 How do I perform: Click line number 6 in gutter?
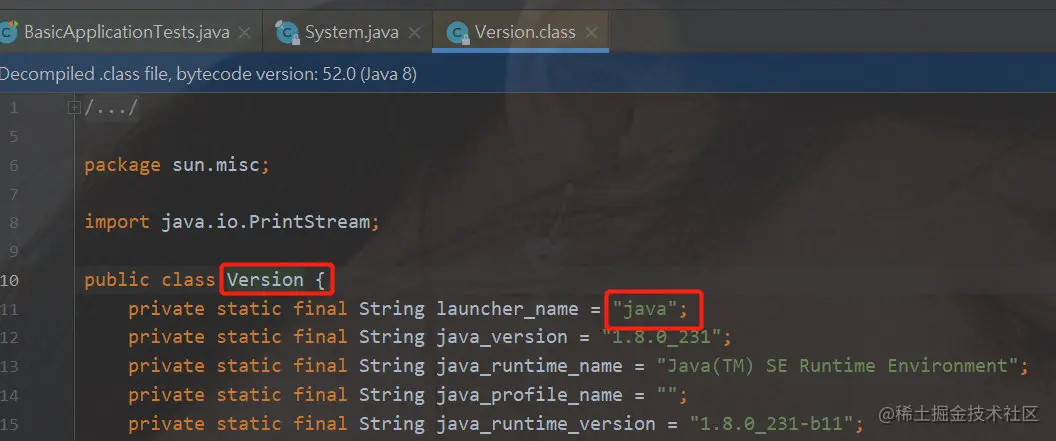click(x=14, y=166)
